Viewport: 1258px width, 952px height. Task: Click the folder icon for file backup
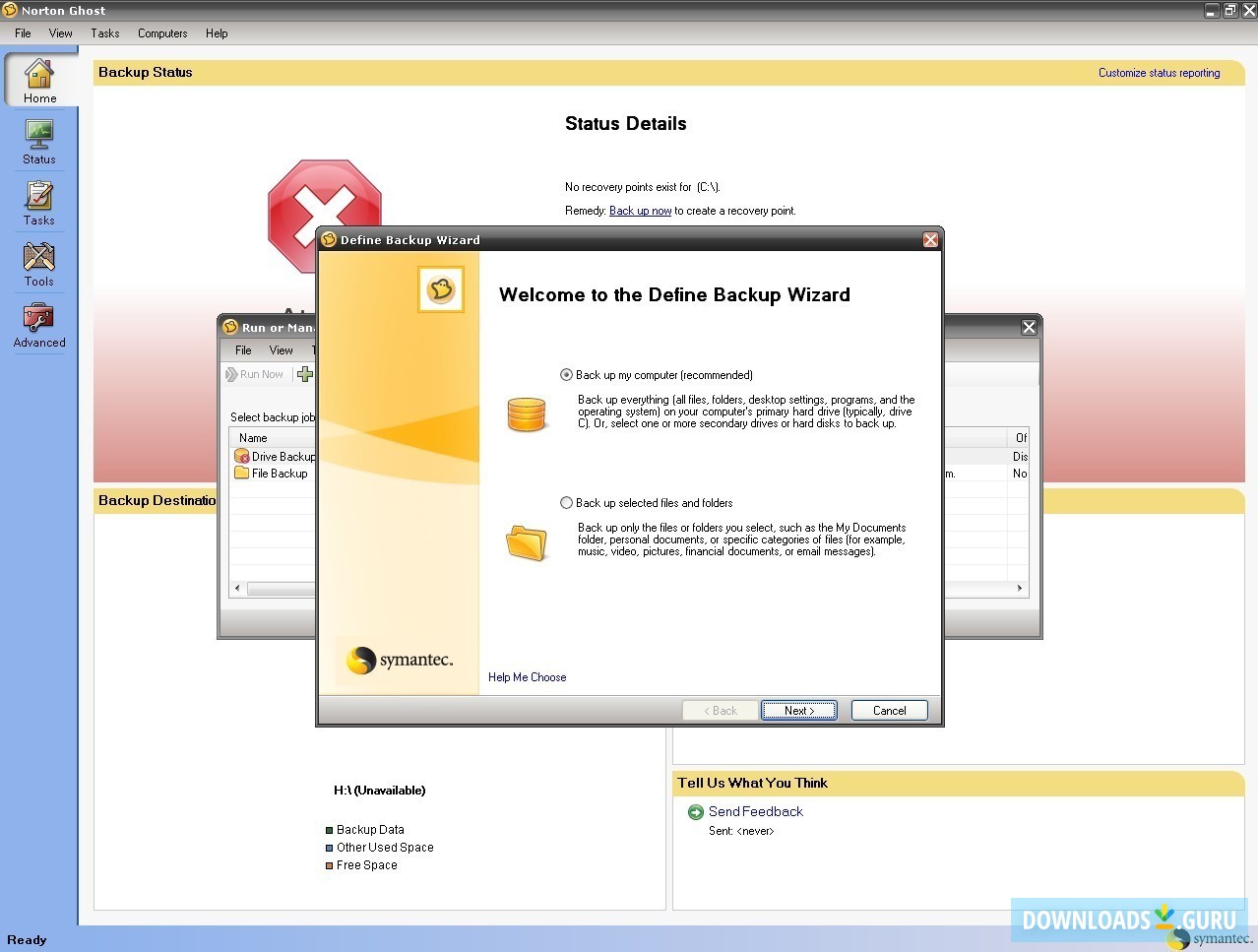pos(526,542)
